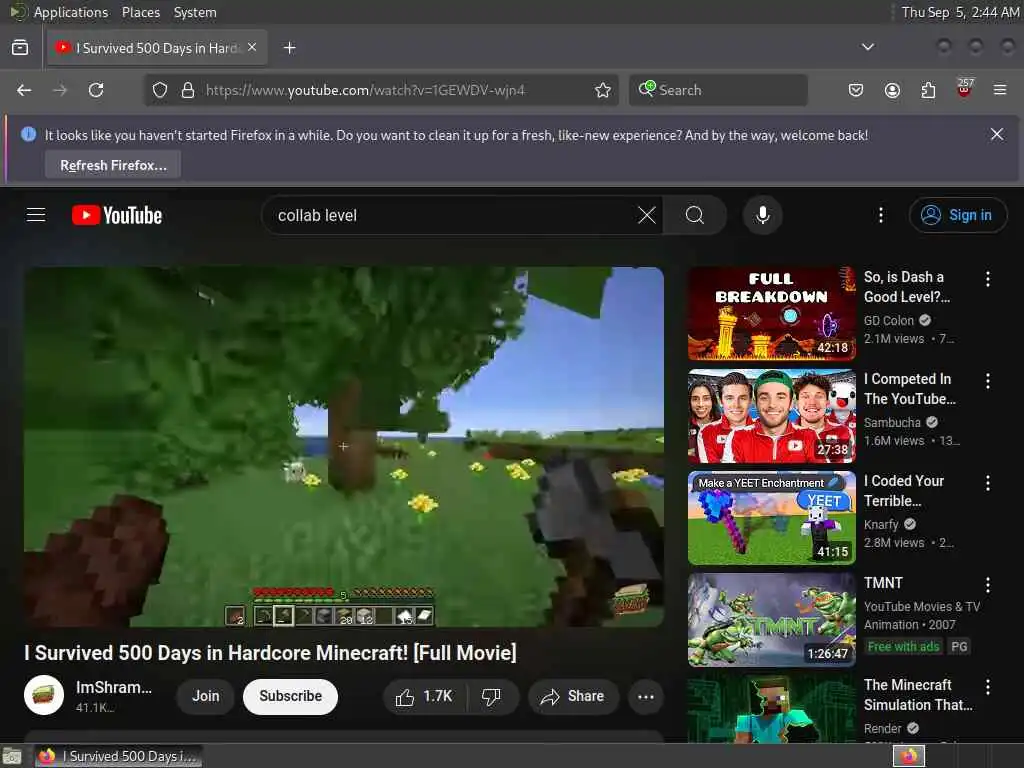This screenshot has height=768, width=1024.
Task: Click the Free with ads badge
Action: coord(903,647)
